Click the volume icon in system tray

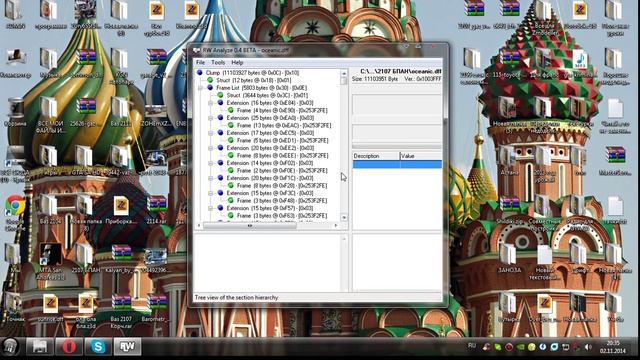(x=588, y=347)
